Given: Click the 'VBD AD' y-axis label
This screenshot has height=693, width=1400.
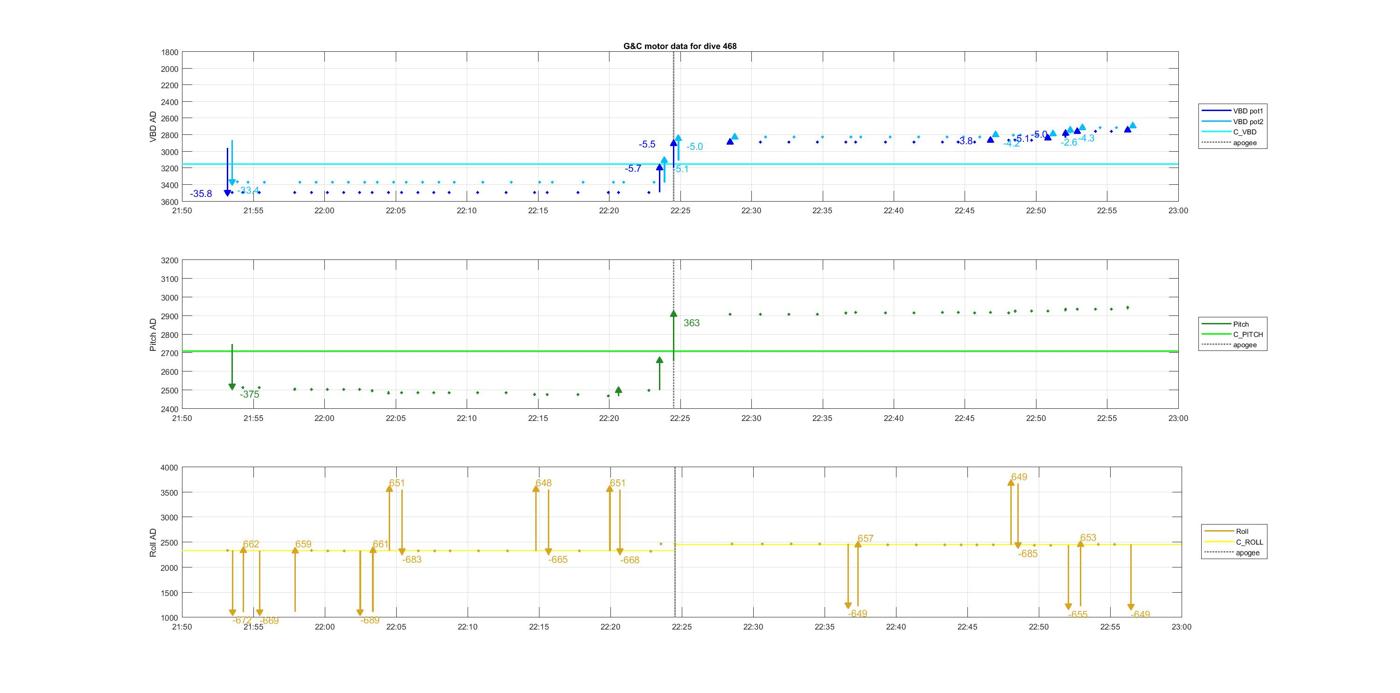Looking at the screenshot, I should click(x=154, y=127).
